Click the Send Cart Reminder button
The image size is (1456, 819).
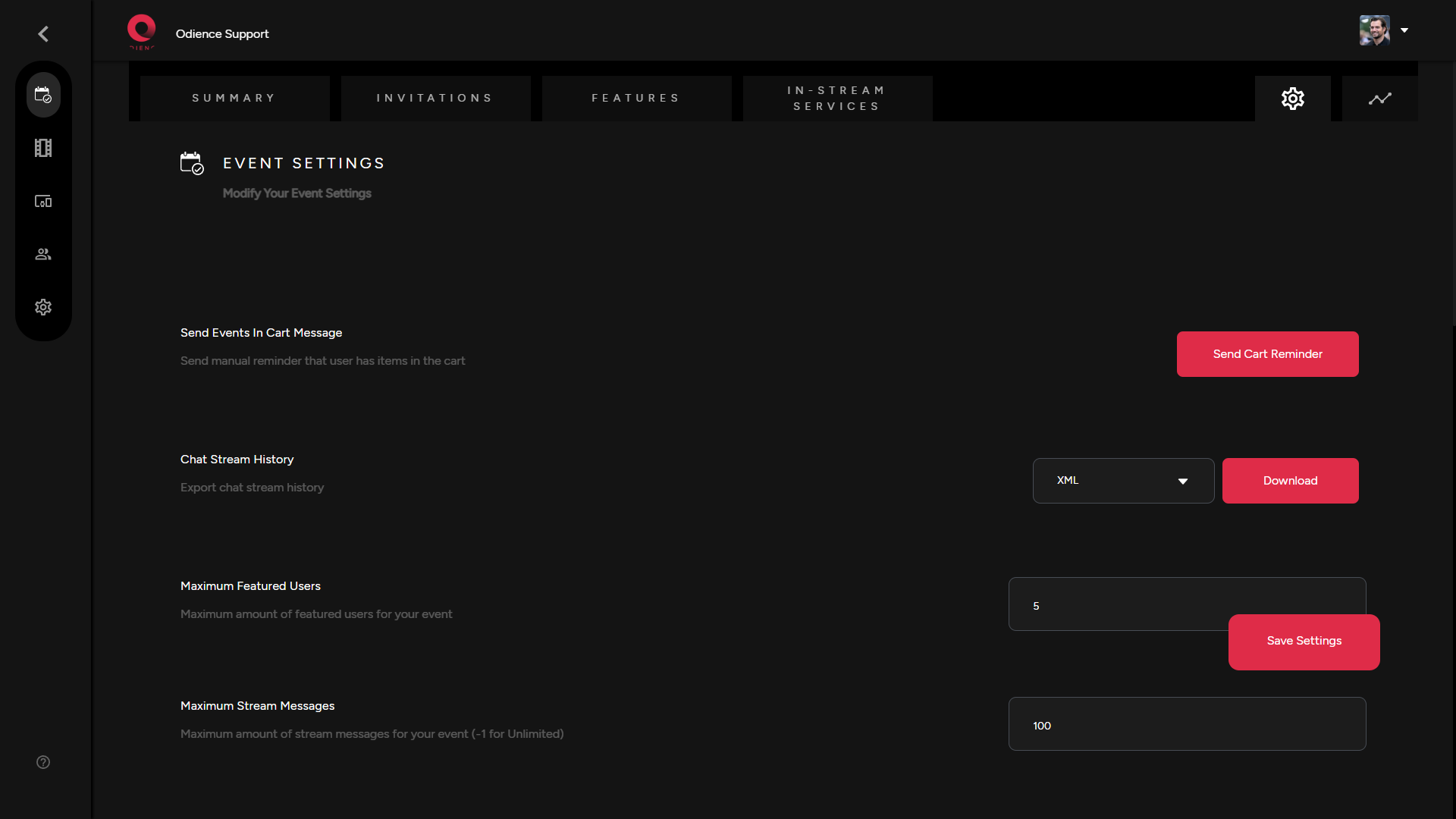point(1267,354)
